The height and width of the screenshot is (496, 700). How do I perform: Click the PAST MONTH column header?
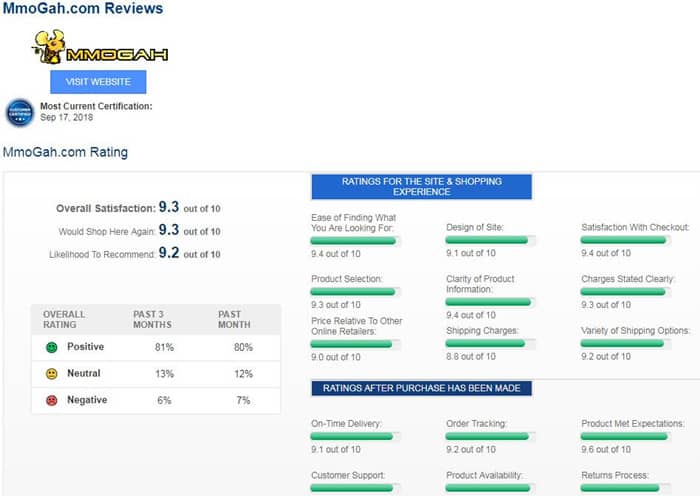pyautogui.click(x=234, y=320)
